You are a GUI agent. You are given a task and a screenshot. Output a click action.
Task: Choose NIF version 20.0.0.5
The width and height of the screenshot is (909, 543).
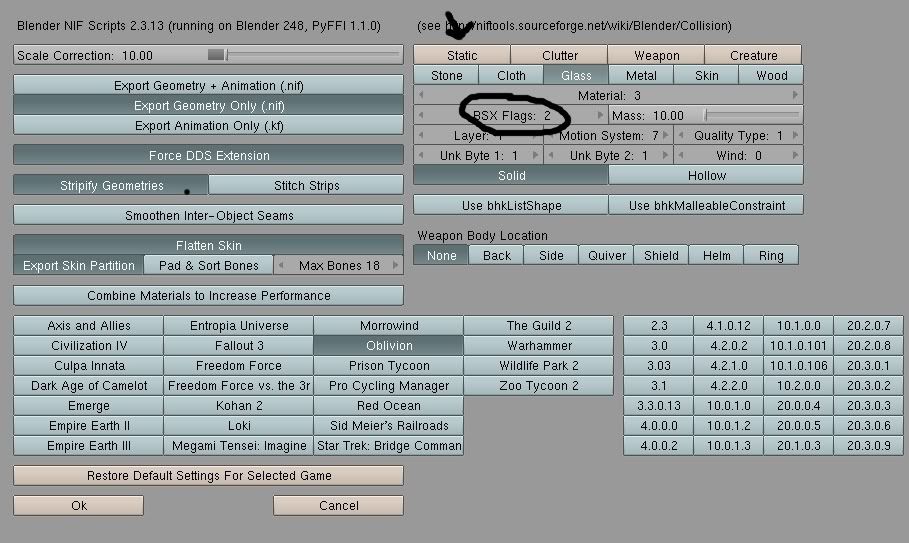(798, 425)
